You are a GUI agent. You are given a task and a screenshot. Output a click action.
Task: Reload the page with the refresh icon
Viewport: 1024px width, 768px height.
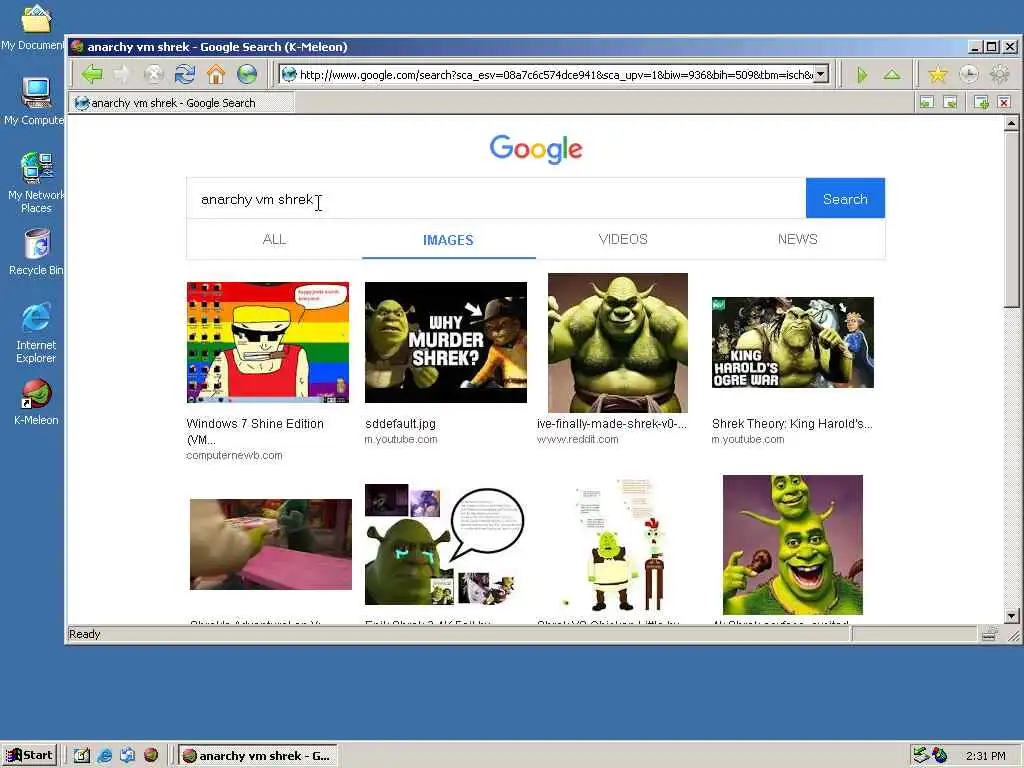pyautogui.click(x=185, y=74)
